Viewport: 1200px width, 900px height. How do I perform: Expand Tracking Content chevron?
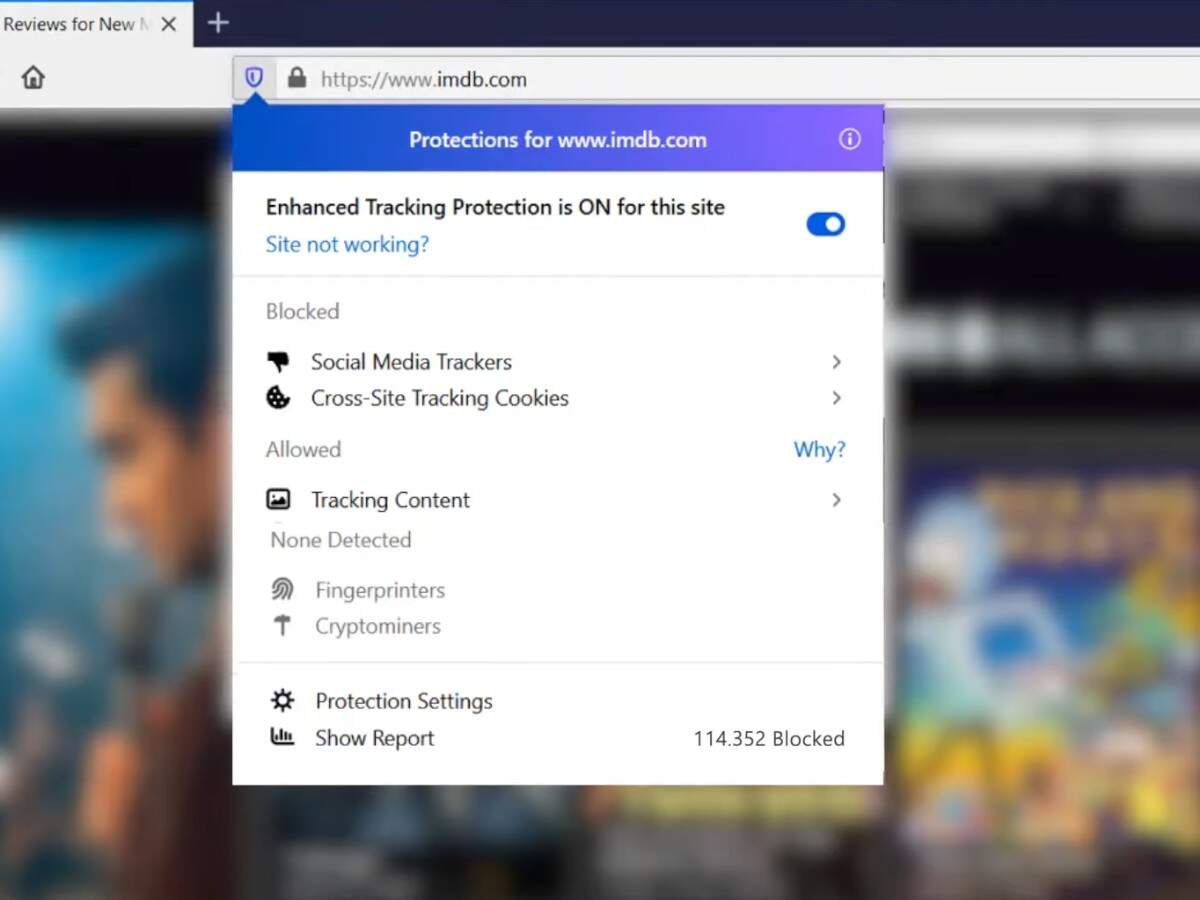point(837,500)
